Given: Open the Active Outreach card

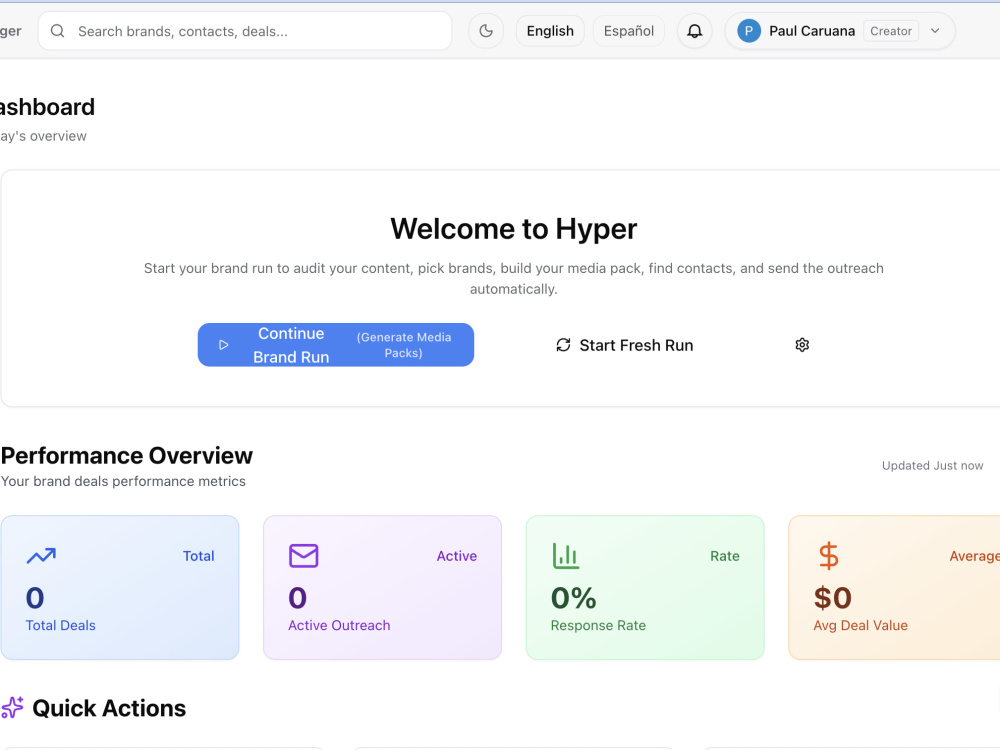Looking at the screenshot, I should (383, 587).
